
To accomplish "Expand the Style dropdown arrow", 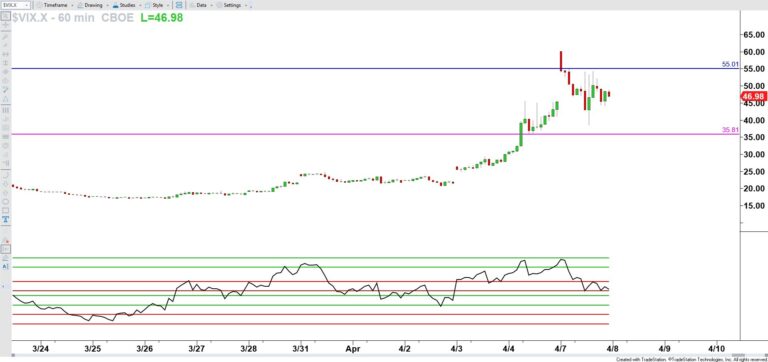I will [168, 5].
